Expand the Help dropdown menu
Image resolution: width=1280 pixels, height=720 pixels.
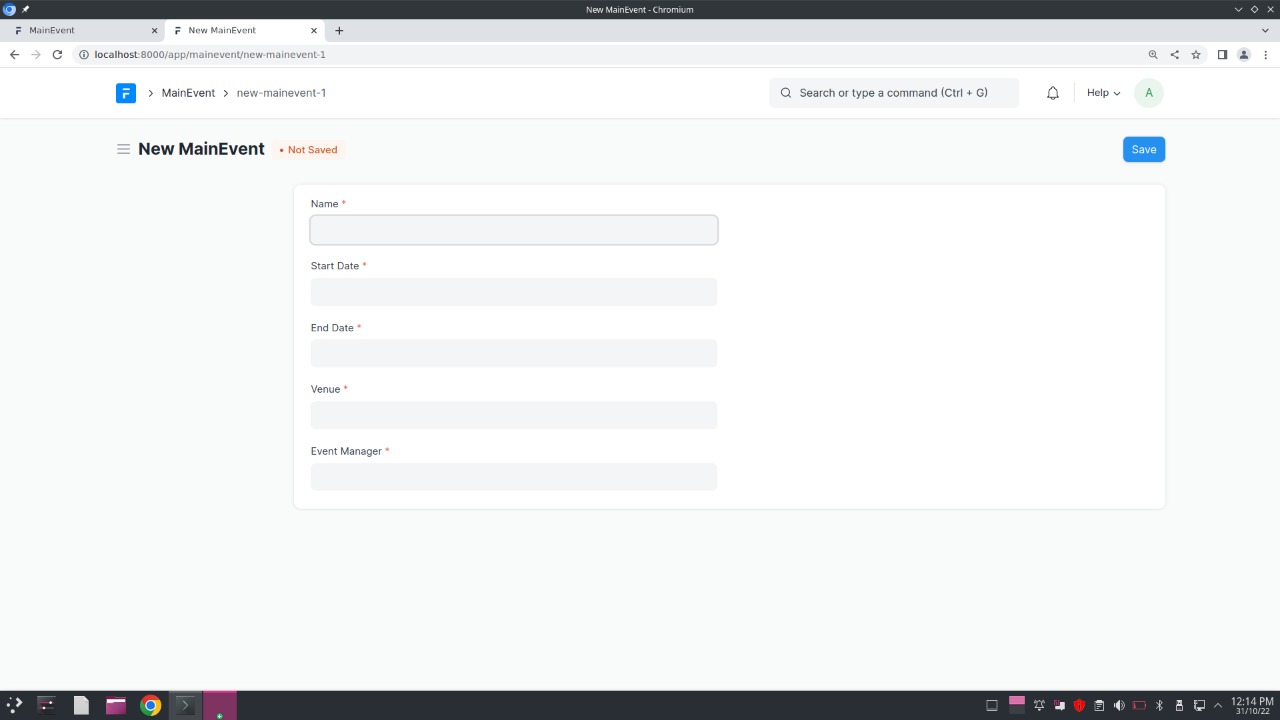pos(1103,93)
